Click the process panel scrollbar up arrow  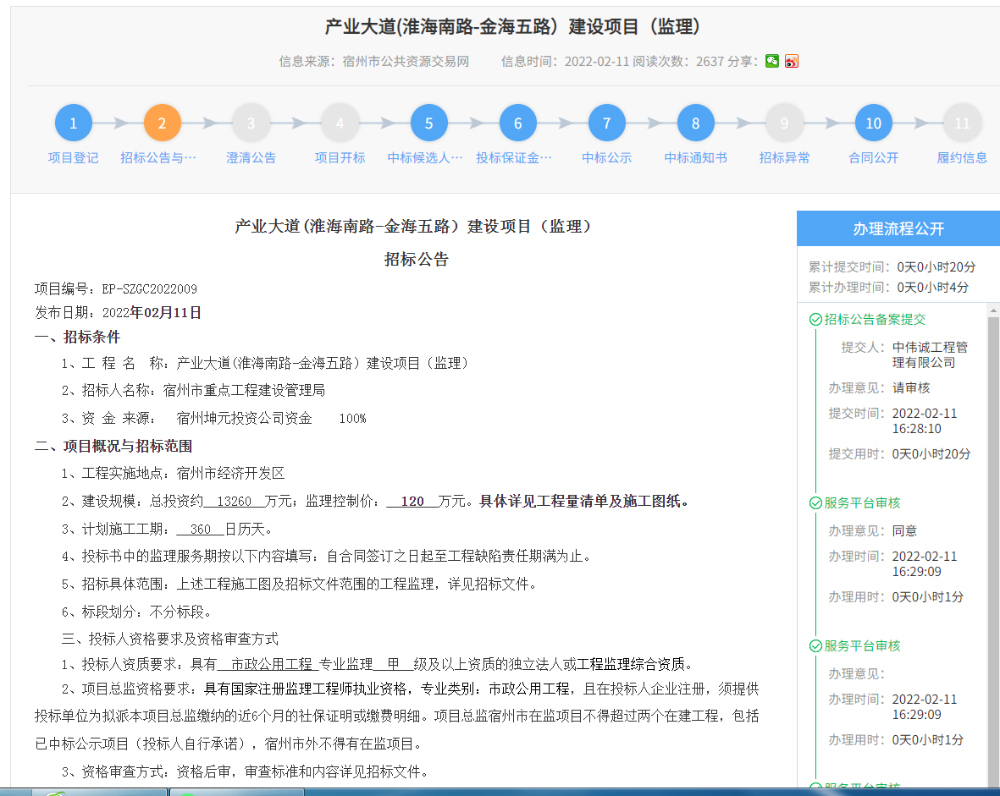(x=993, y=311)
